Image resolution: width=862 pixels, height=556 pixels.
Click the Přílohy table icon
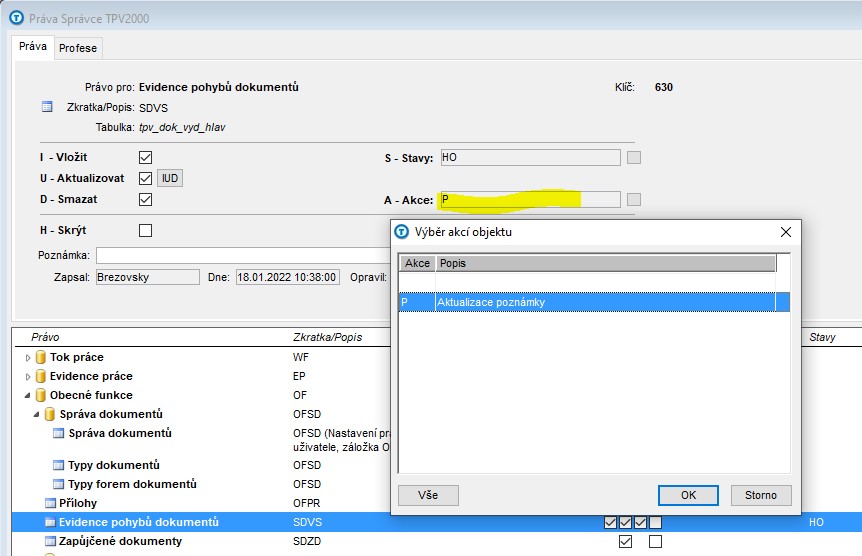(50, 503)
